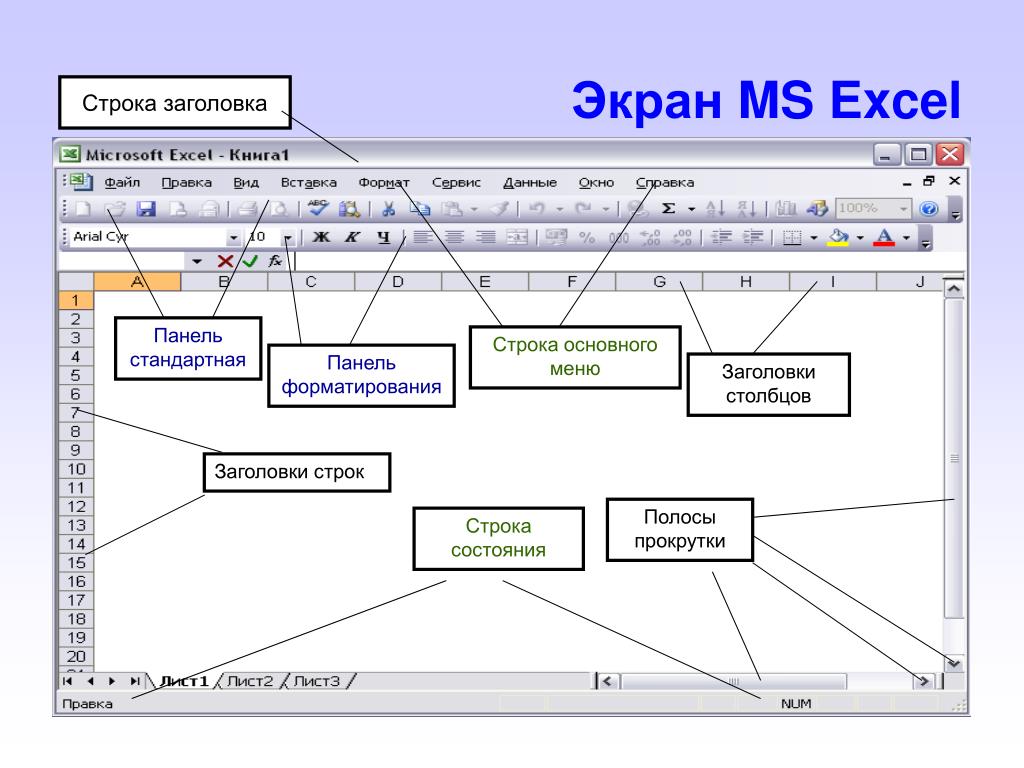The width and height of the screenshot is (1024, 768).
Task: Open the 100% zoom dropdown
Action: (x=903, y=209)
